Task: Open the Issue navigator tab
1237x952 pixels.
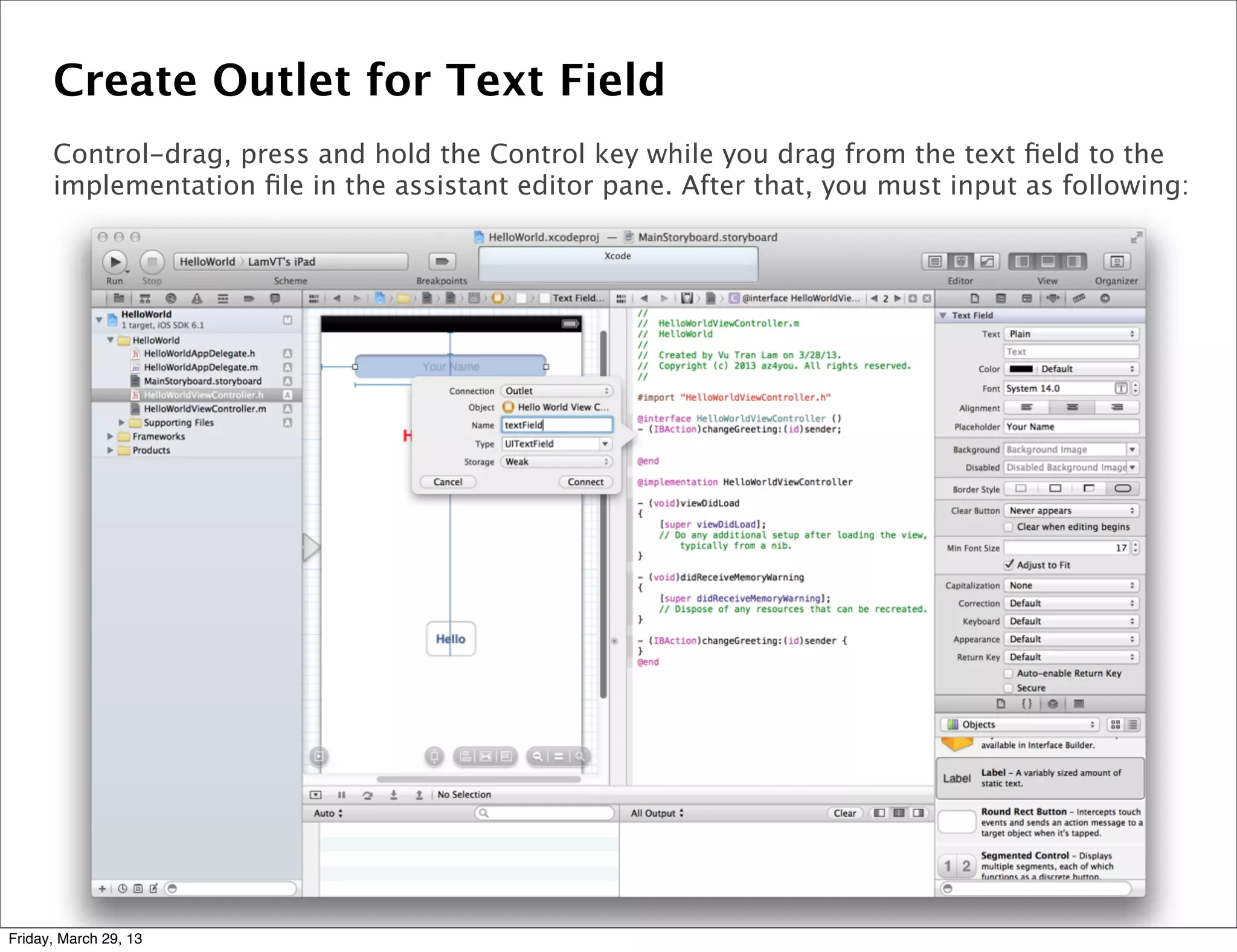Action: (197, 298)
